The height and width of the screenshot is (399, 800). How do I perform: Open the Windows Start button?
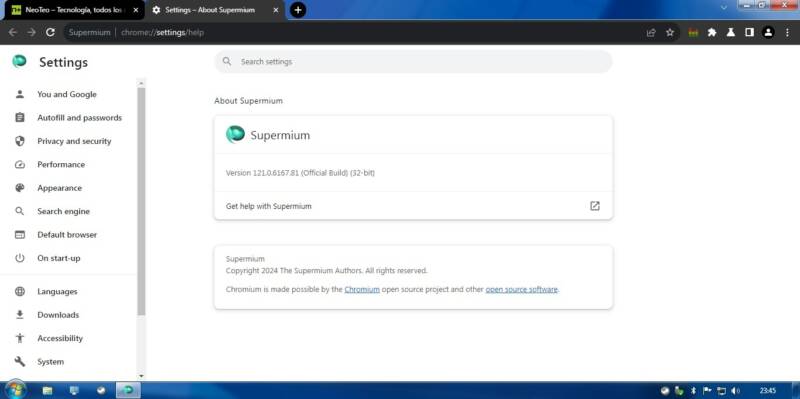pyautogui.click(x=15, y=390)
